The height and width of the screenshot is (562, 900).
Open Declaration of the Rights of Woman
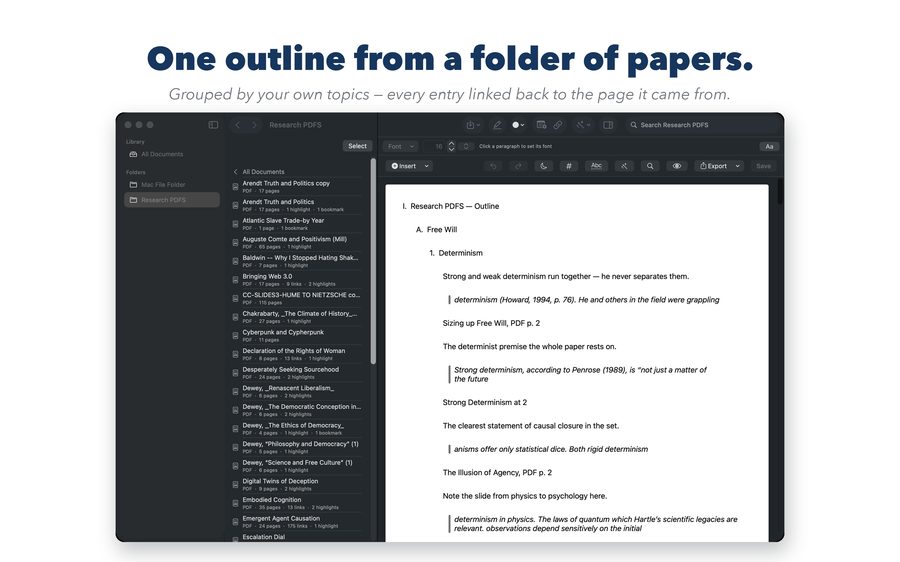click(x=297, y=354)
